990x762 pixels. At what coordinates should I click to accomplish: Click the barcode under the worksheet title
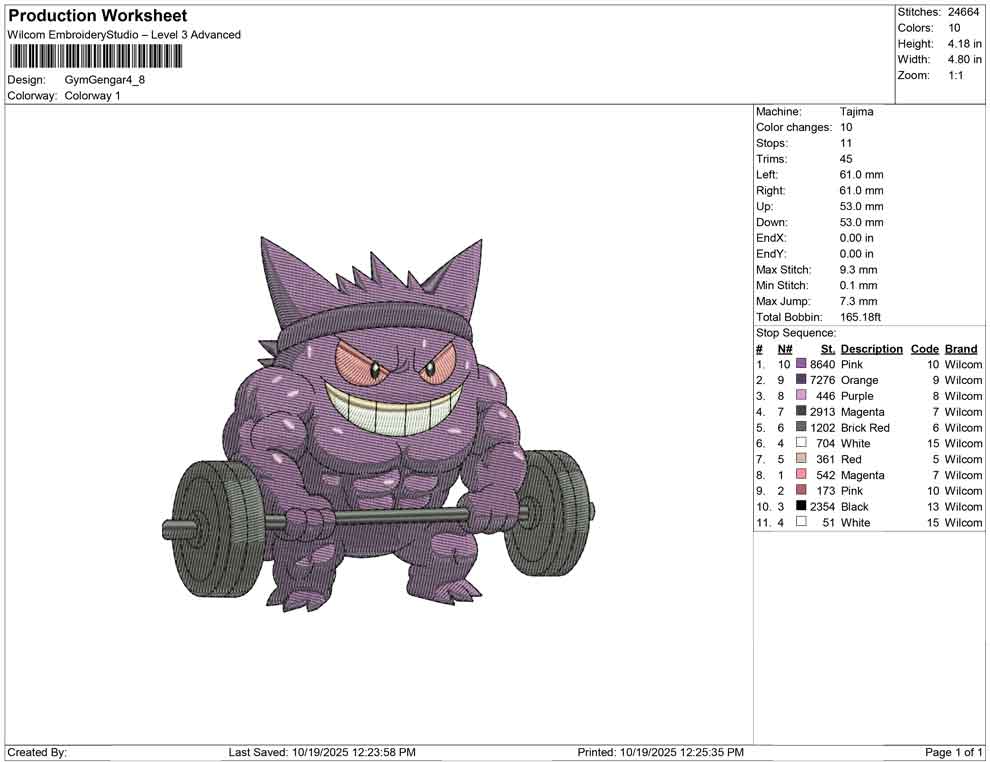(96, 57)
